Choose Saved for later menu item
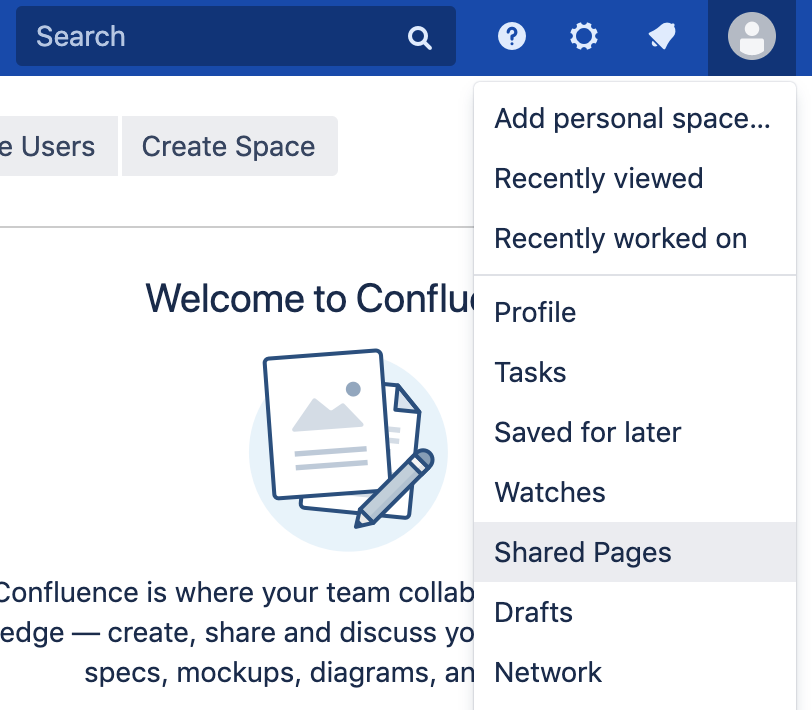 (634, 432)
